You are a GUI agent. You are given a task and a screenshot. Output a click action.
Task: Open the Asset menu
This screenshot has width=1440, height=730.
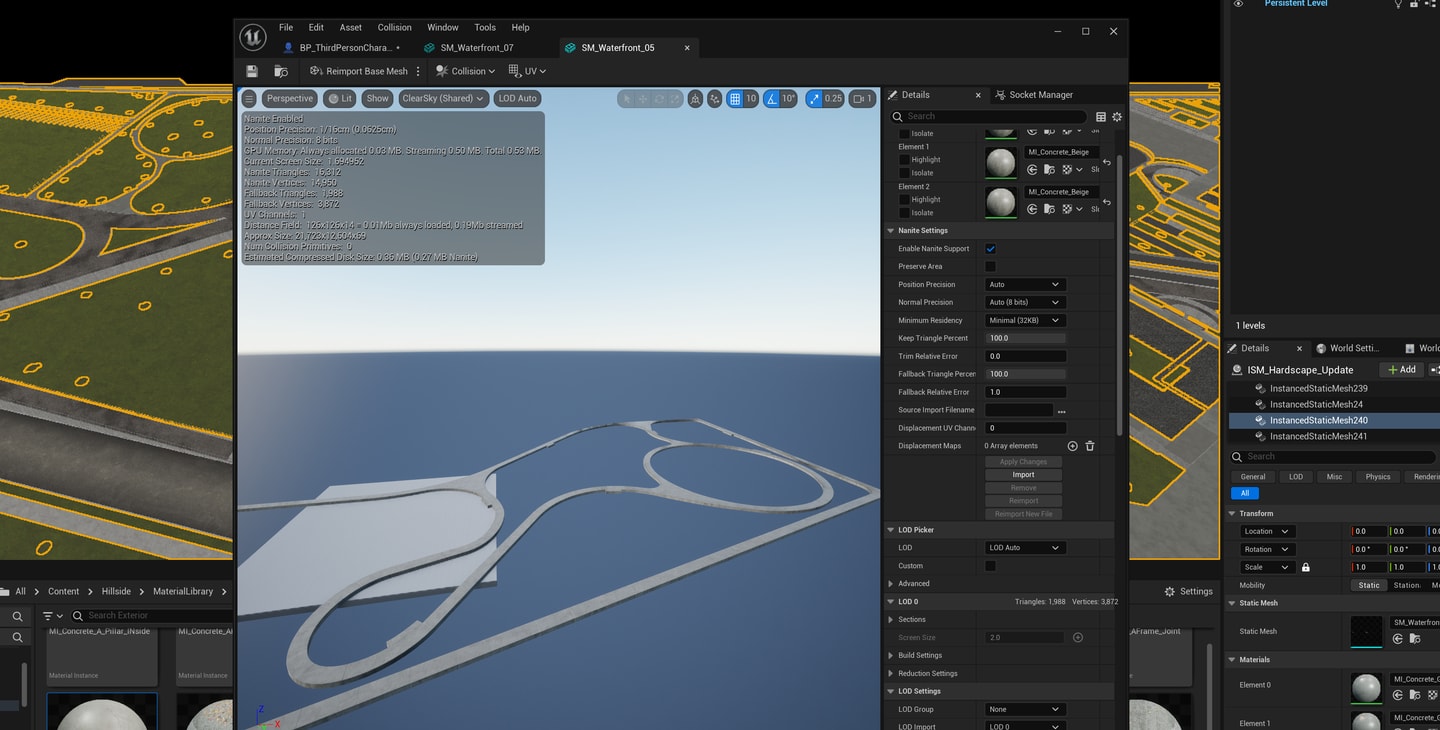(x=350, y=27)
